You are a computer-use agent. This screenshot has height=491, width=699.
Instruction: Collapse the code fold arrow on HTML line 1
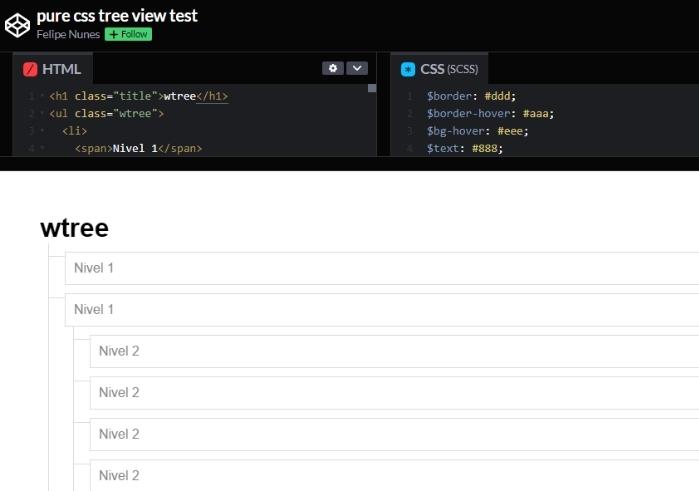(42, 96)
